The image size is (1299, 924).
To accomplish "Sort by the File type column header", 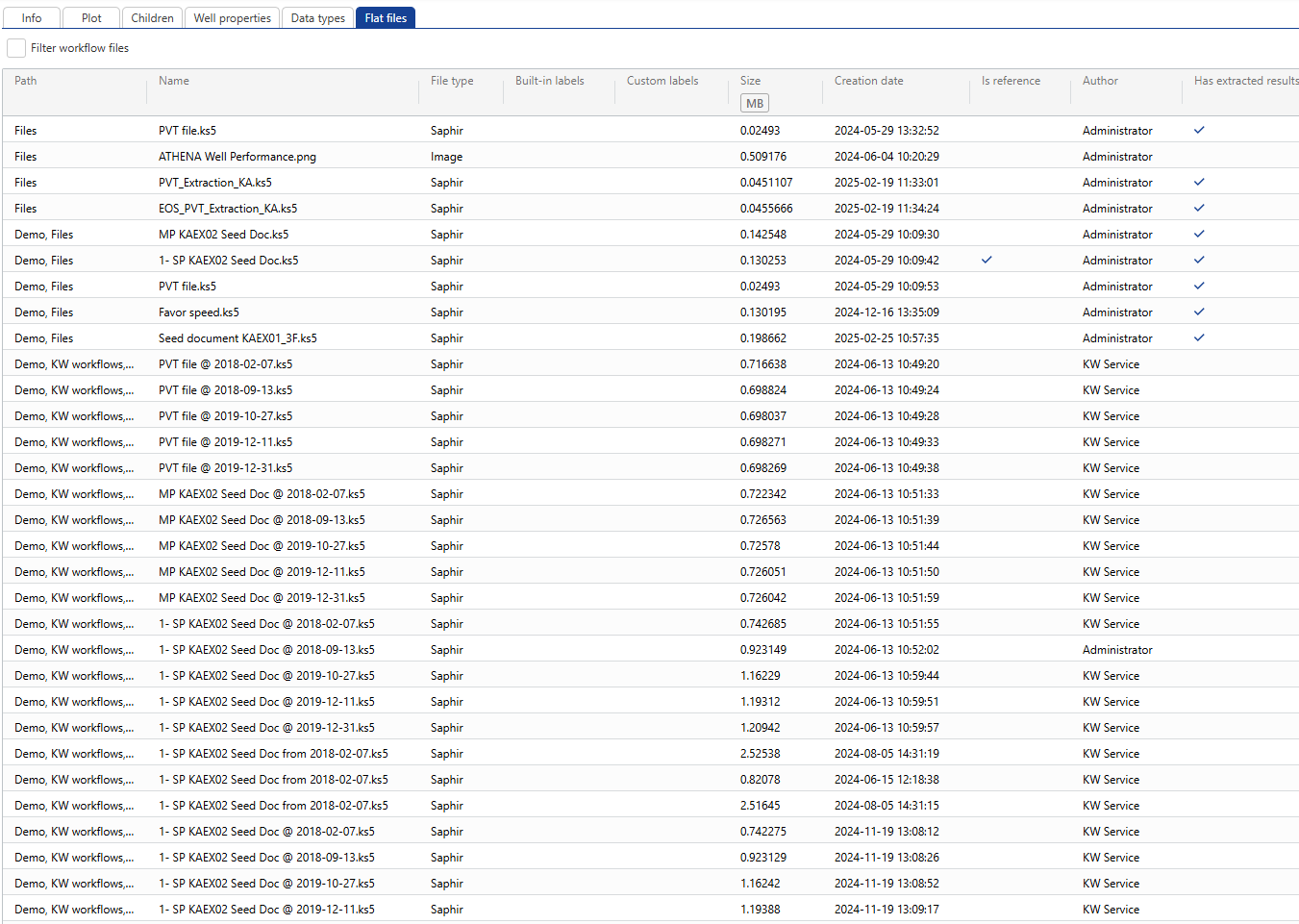I will pyautogui.click(x=452, y=81).
